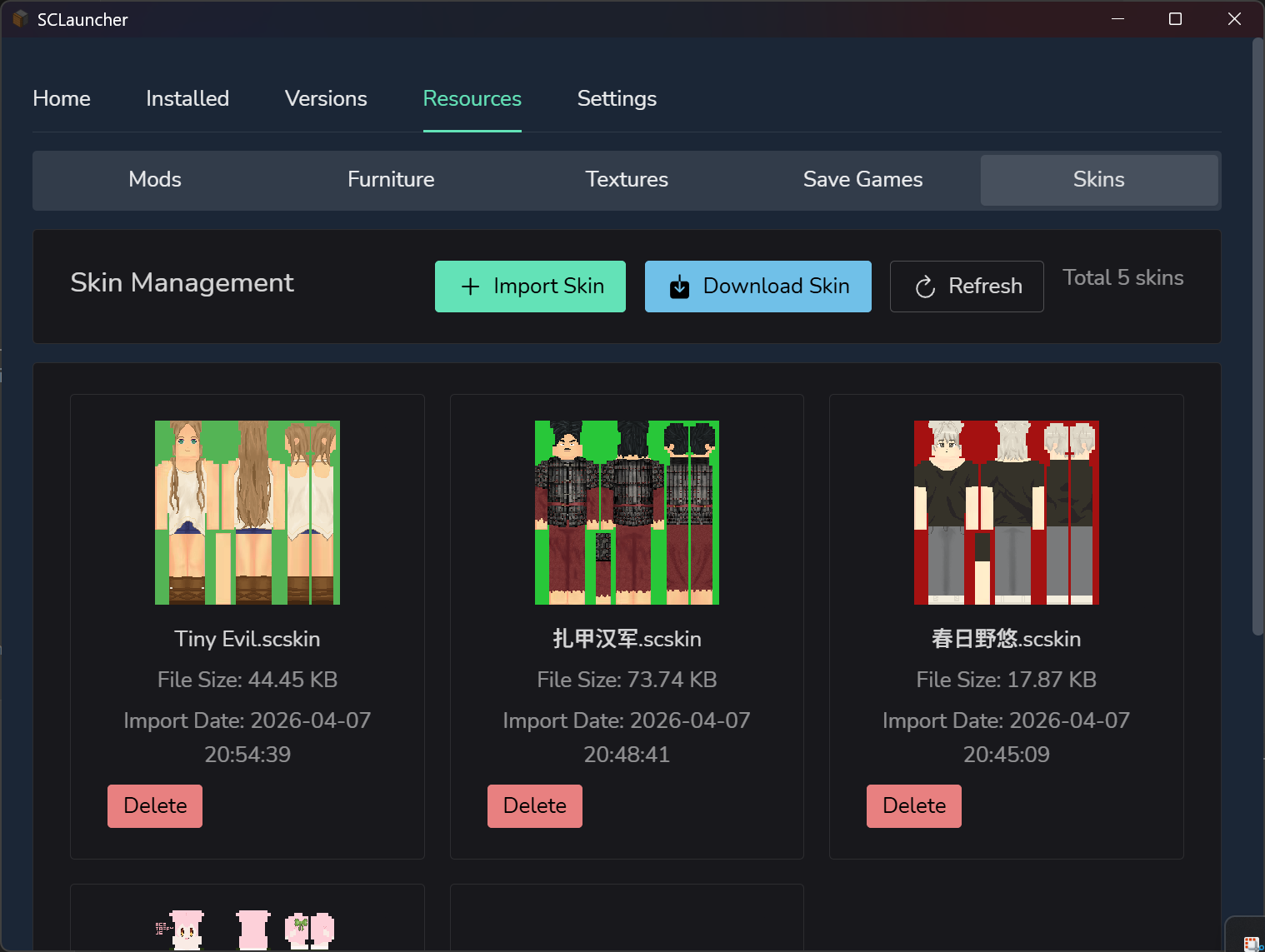Click the download icon on Download Skin

[680, 287]
